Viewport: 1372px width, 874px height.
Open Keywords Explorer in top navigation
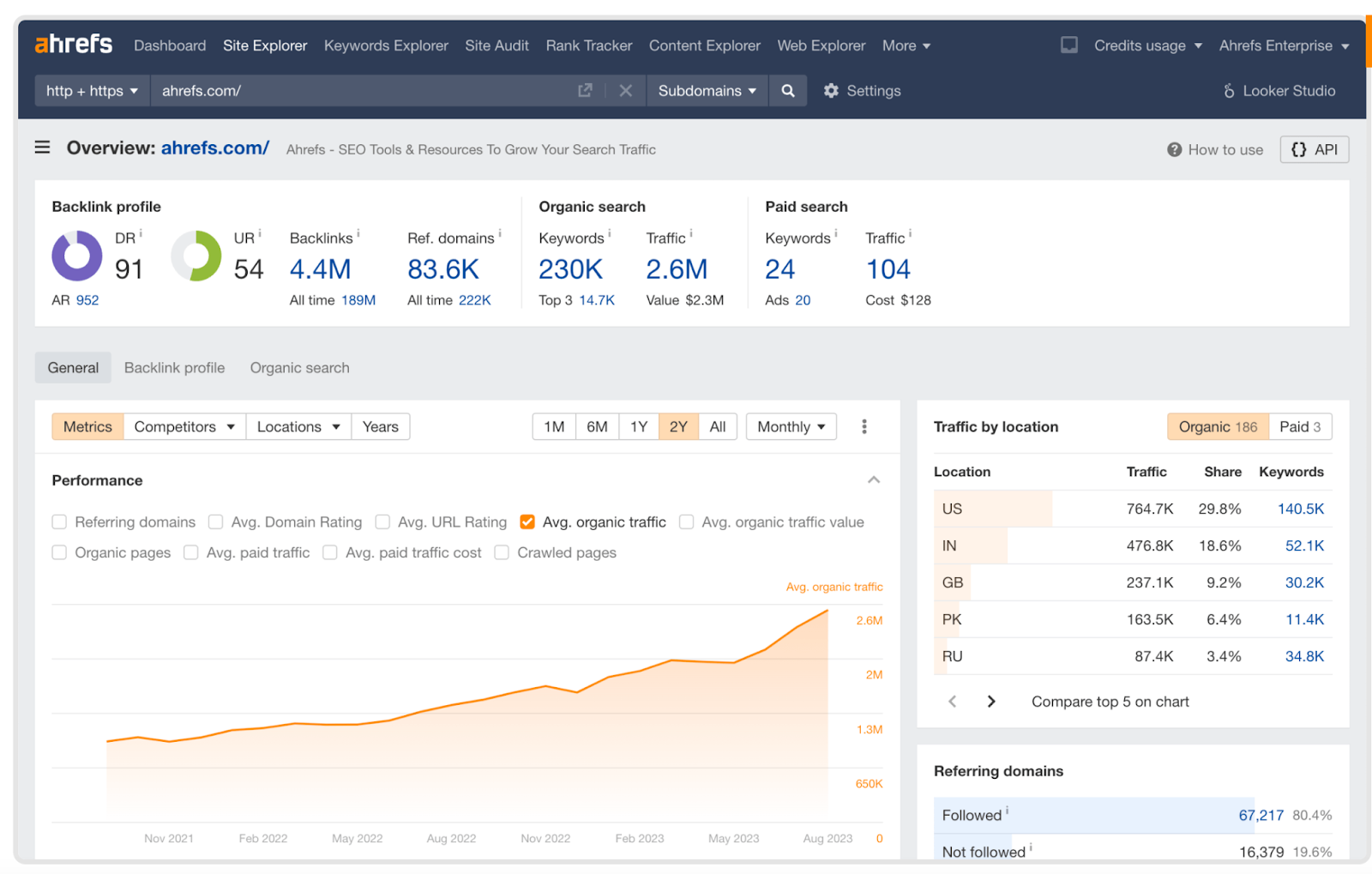pyautogui.click(x=386, y=45)
